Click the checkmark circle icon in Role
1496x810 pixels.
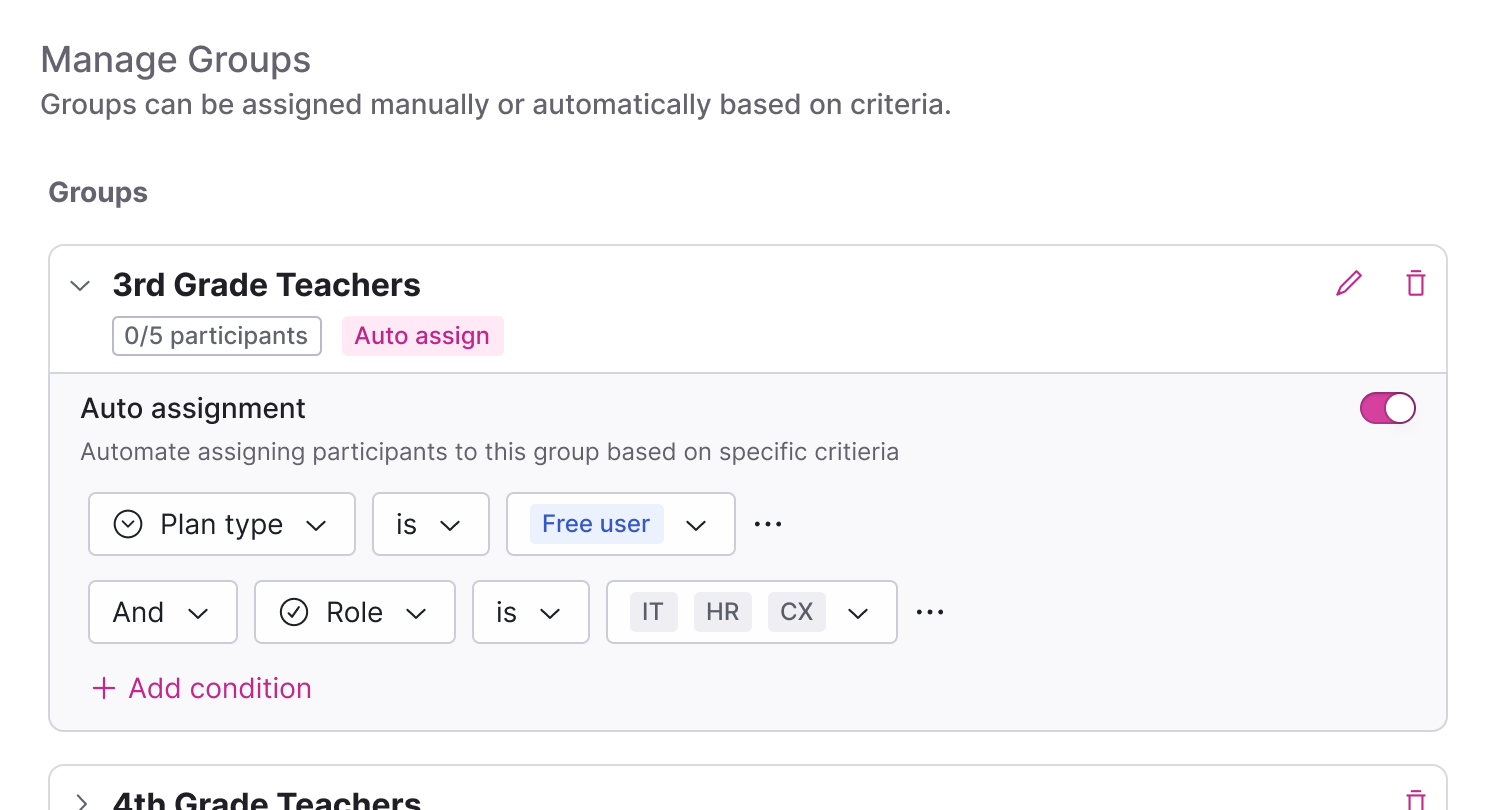coord(293,612)
